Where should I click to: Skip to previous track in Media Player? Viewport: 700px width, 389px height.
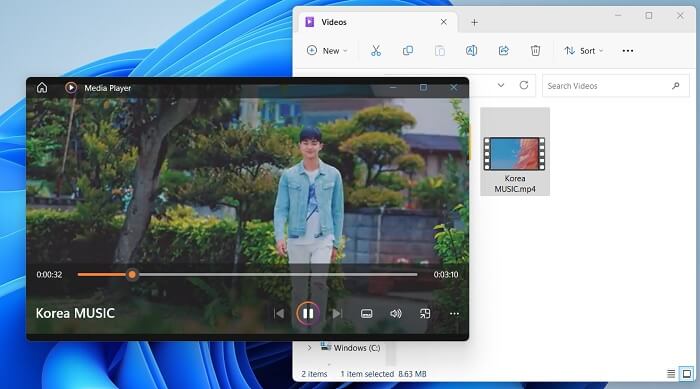coord(279,314)
